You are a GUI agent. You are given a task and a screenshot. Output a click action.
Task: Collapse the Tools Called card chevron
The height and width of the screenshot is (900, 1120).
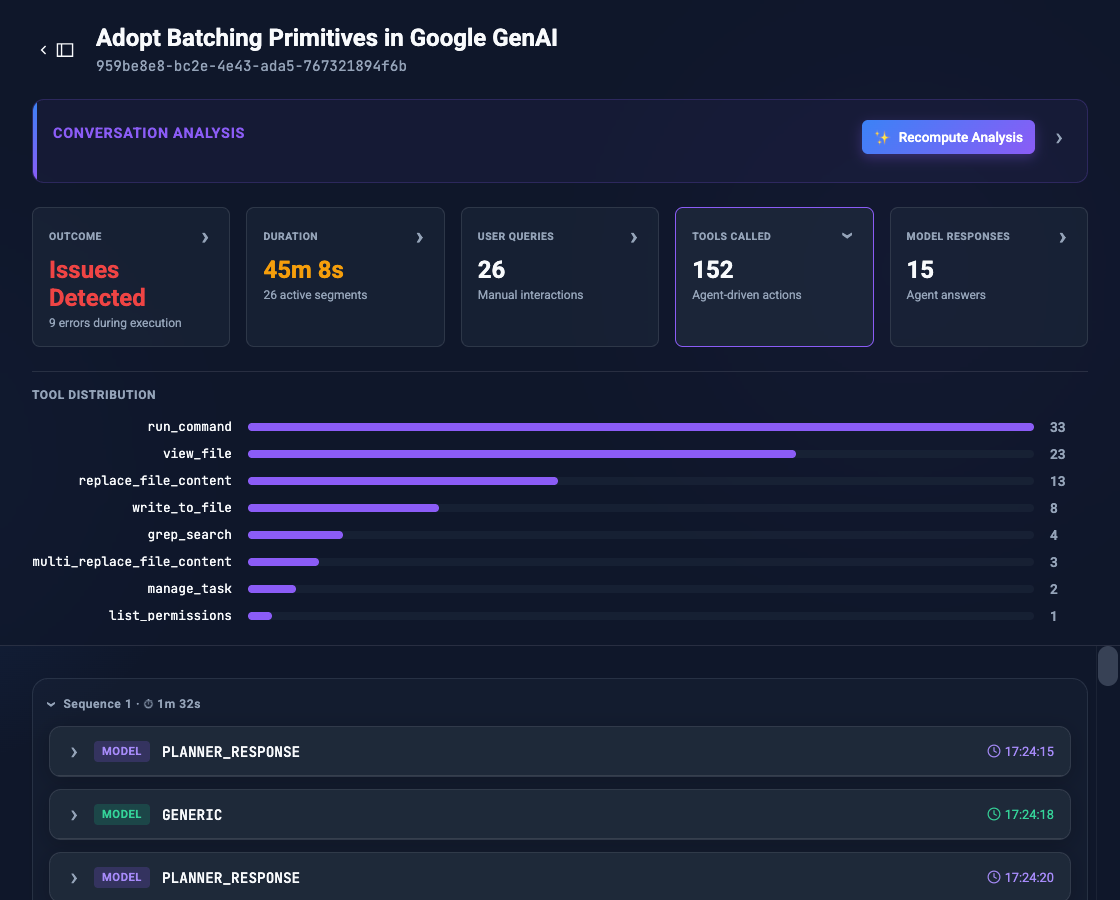847,236
